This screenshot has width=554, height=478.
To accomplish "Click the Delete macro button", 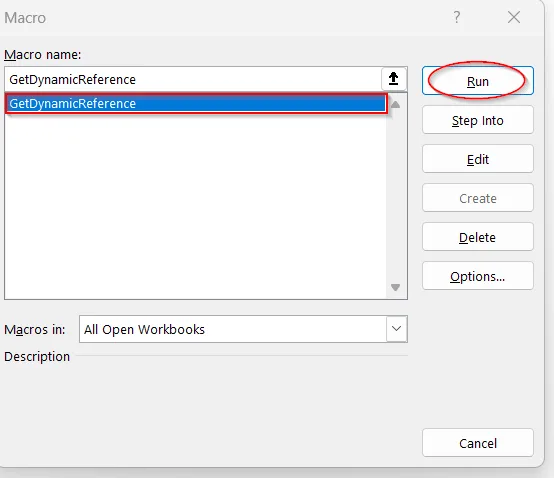I will 478,237.
